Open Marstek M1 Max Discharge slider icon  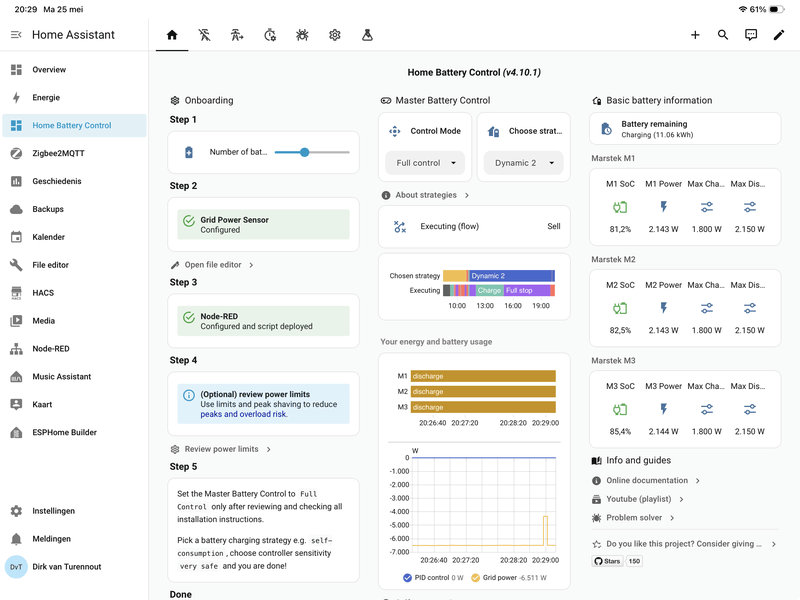tap(749, 207)
